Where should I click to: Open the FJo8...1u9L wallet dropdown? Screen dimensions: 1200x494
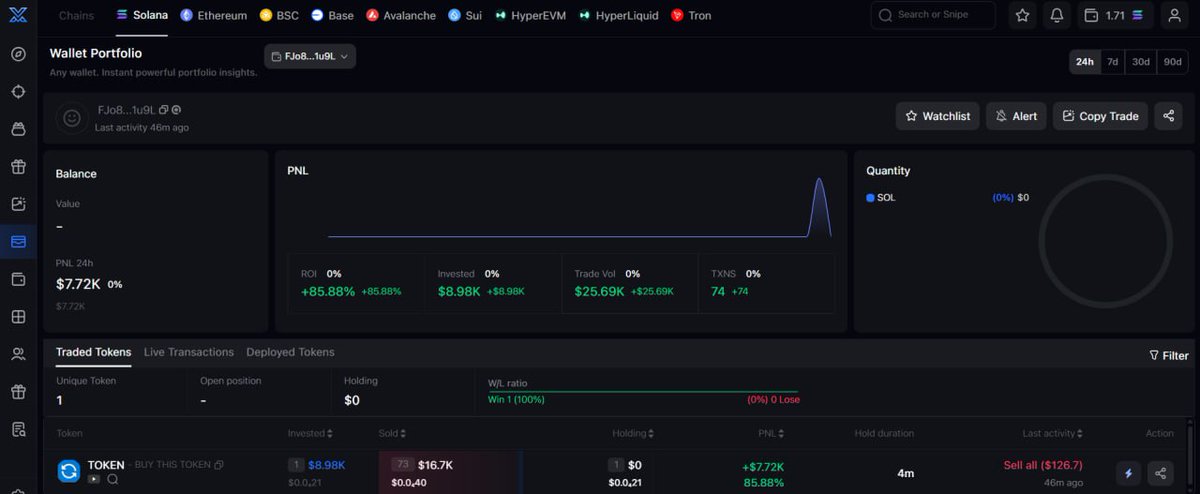[x=310, y=57]
